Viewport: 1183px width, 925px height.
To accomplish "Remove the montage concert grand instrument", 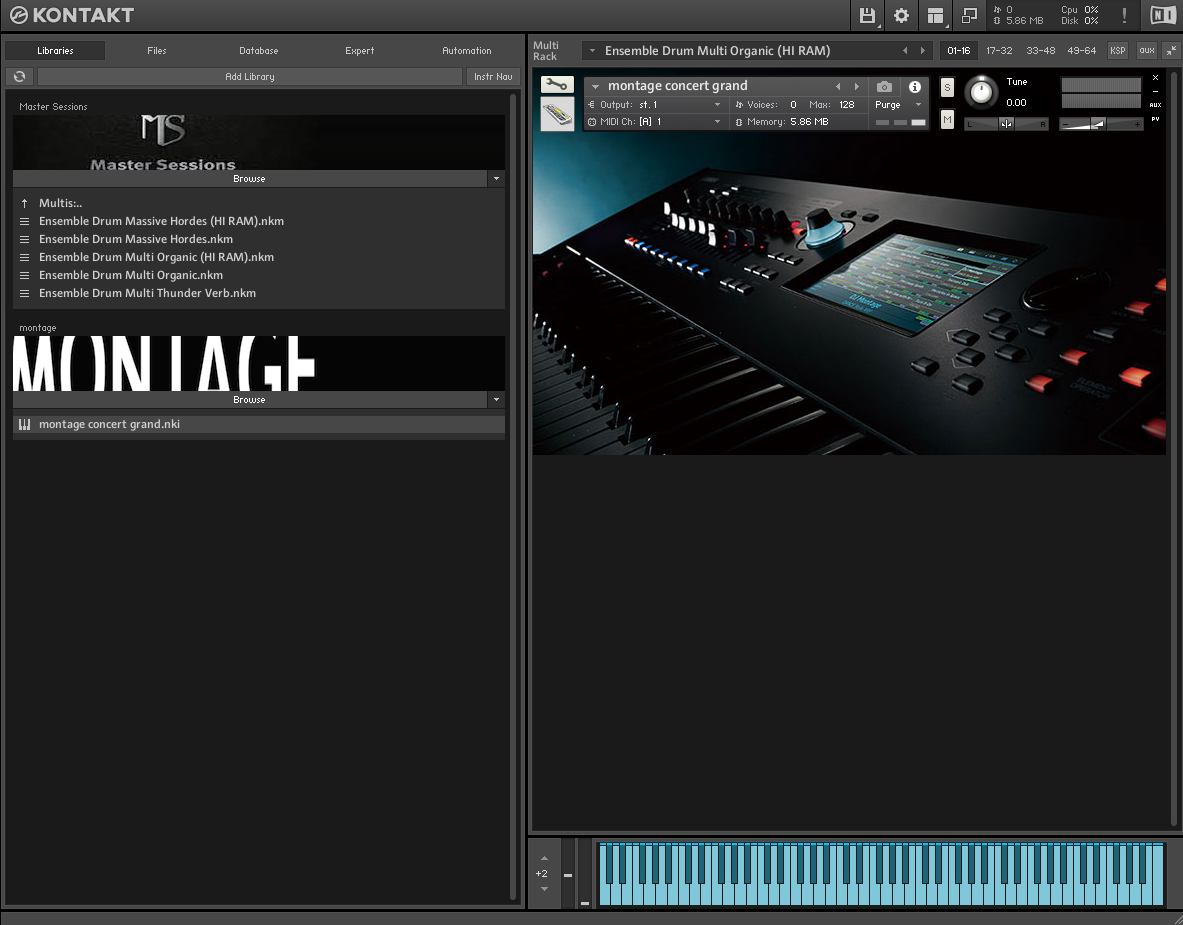I will pyautogui.click(x=1155, y=78).
